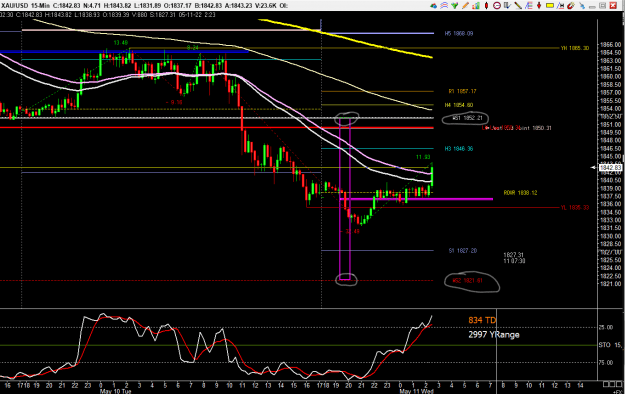Click the YL 1835.33 label
The height and width of the screenshot is (394, 625).
pyautogui.click(x=575, y=207)
